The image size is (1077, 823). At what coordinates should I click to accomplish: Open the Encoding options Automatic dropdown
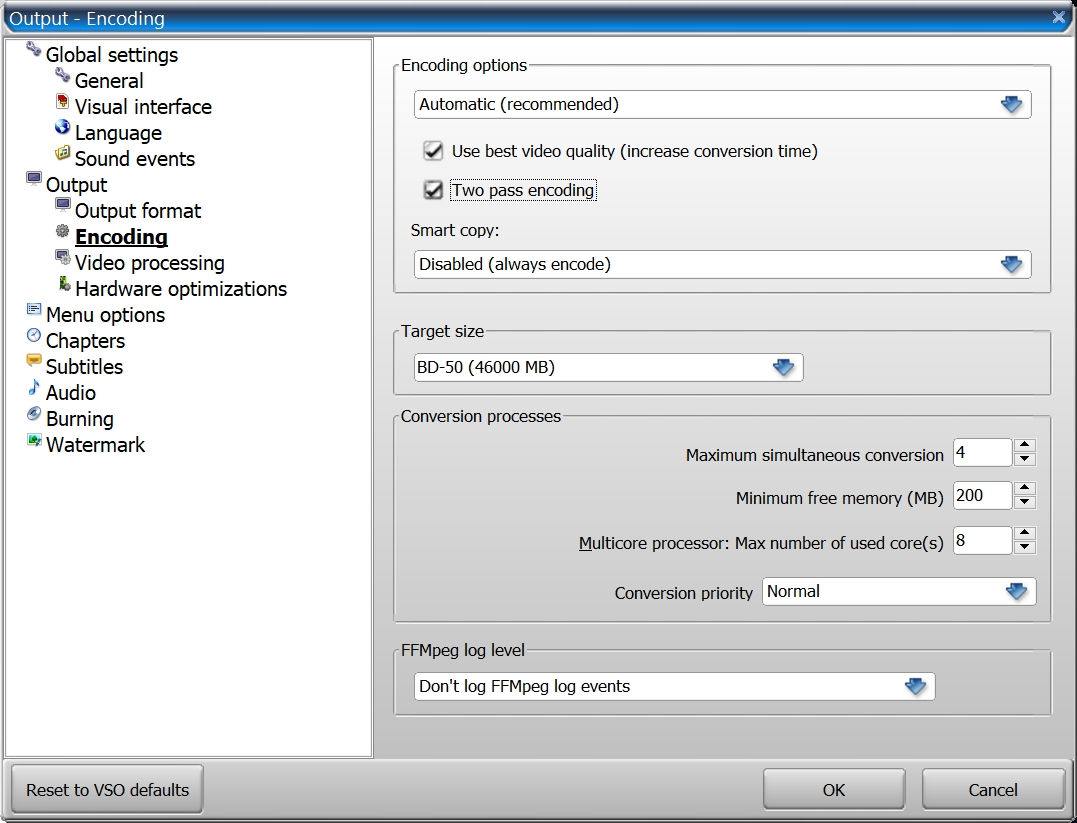coord(723,104)
